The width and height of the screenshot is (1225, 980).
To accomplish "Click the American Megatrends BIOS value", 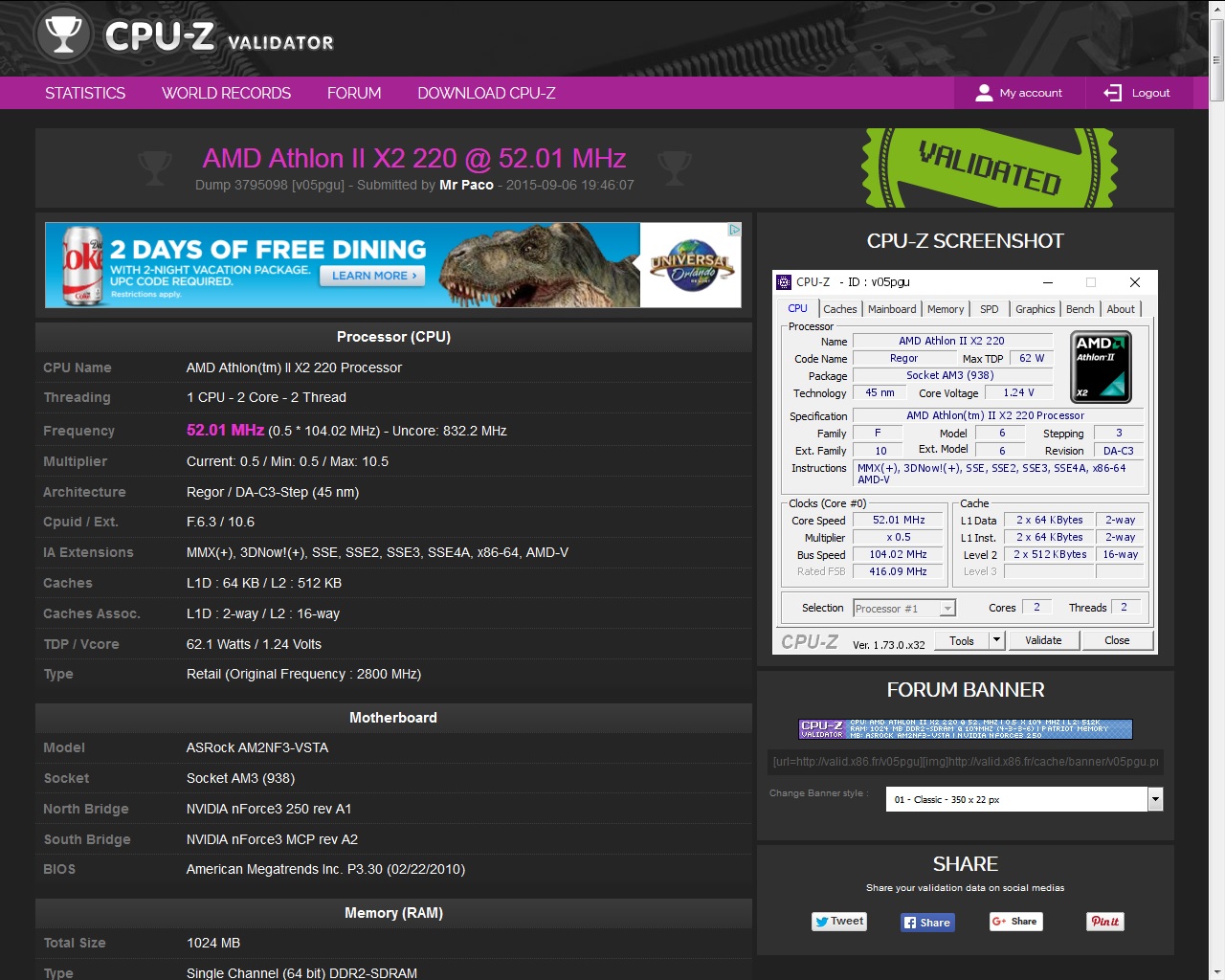I will pyautogui.click(x=325, y=869).
